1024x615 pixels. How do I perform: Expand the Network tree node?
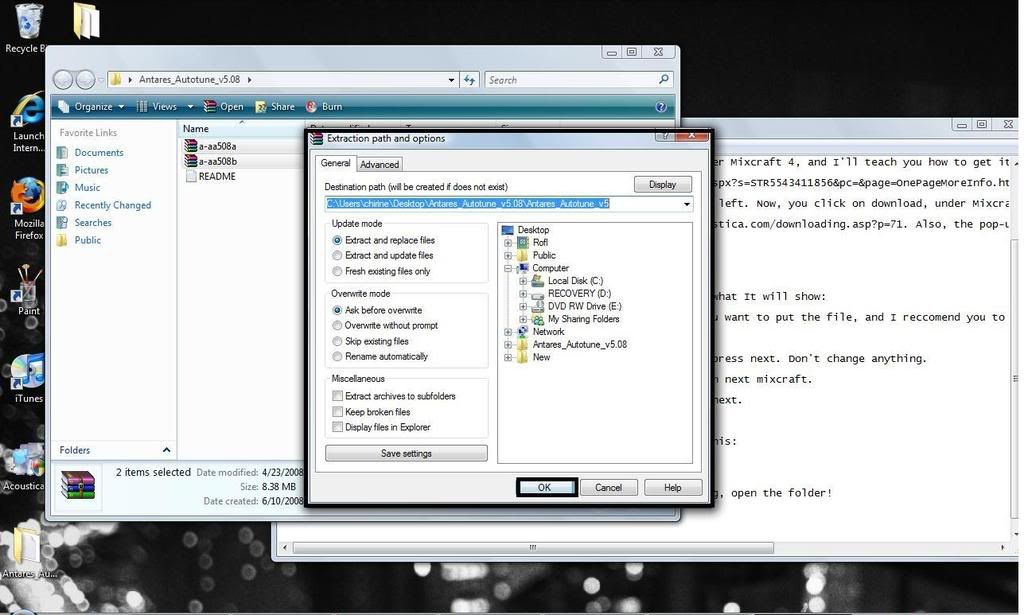click(x=508, y=332)
